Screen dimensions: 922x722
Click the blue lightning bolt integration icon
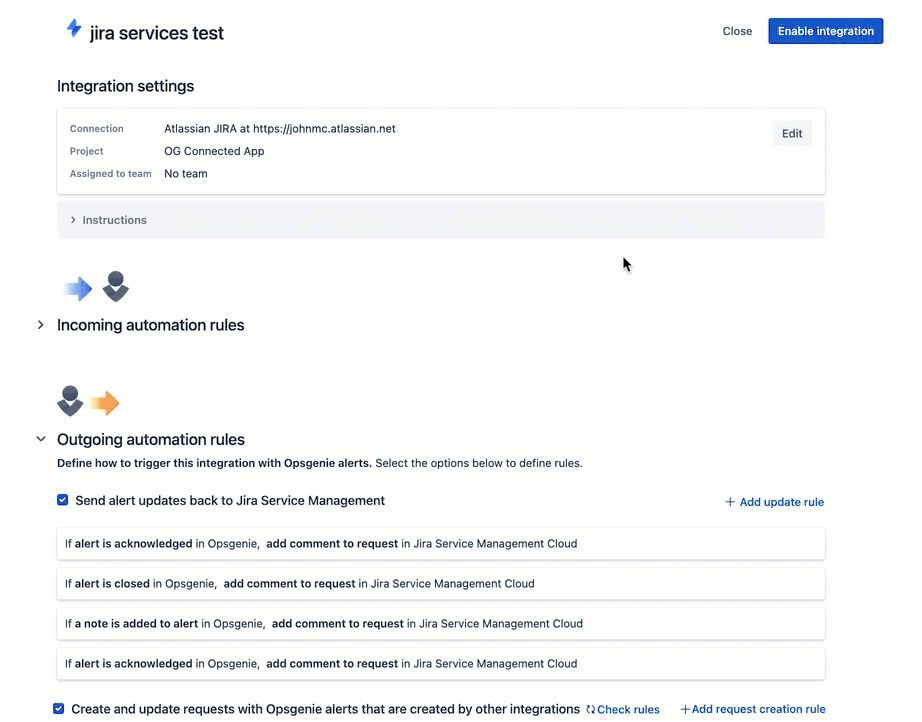[74, 28]
